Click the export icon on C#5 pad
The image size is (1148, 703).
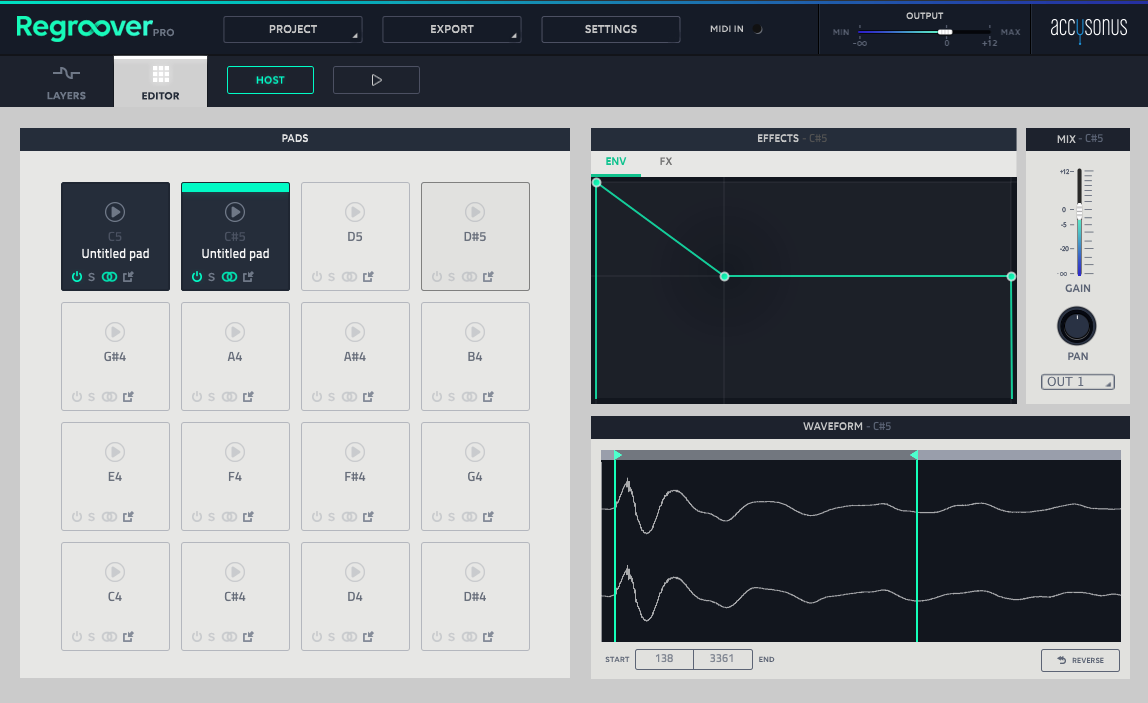248,277
